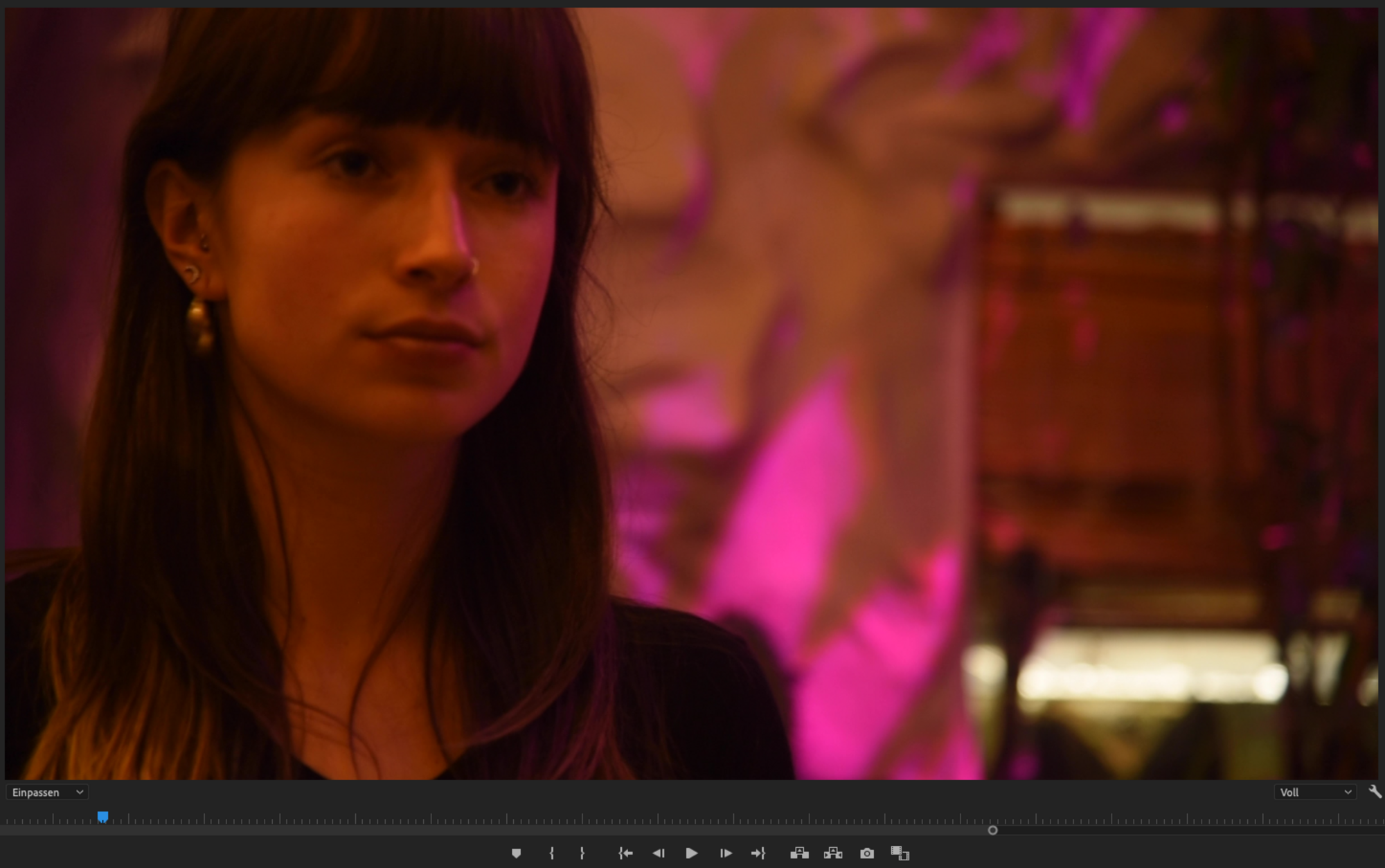Step back one frame

(659, 853)
